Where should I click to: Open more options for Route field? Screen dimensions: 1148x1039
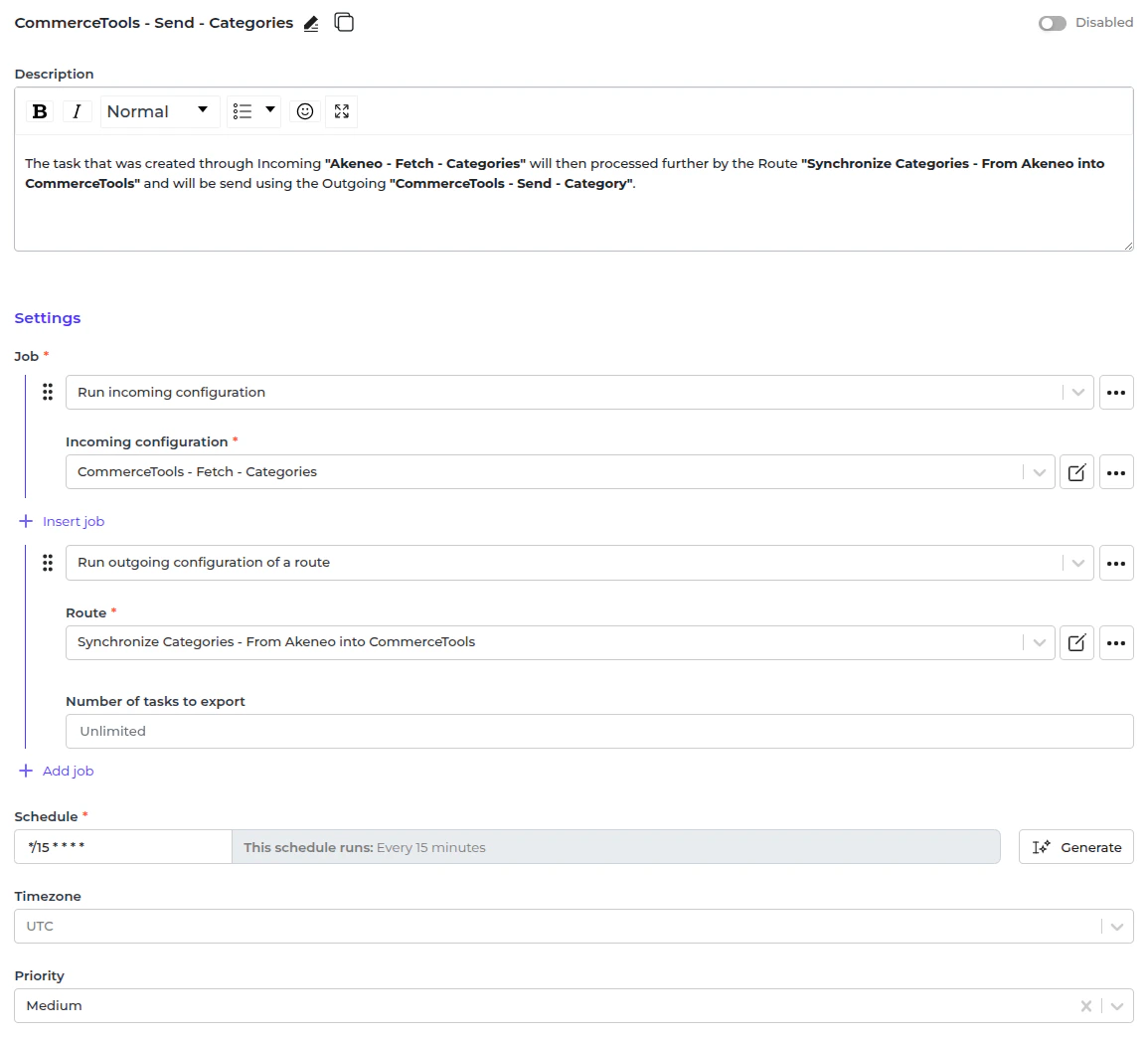tap(1116, 643)
